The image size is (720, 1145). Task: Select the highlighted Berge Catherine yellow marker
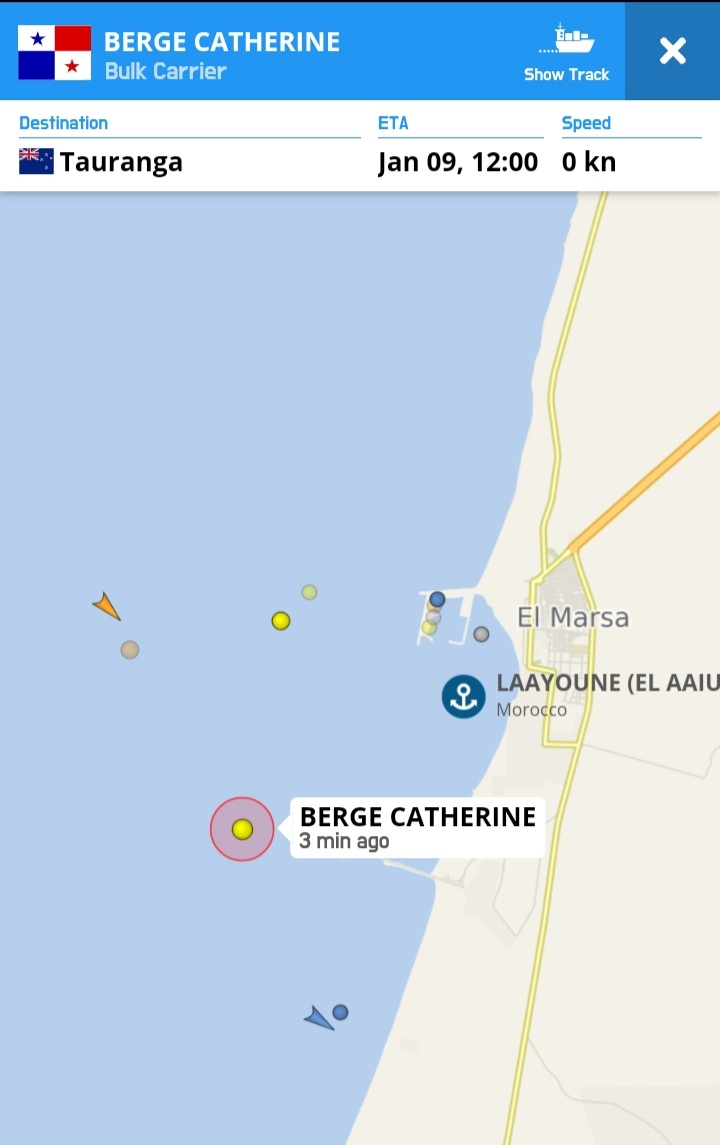242,829
